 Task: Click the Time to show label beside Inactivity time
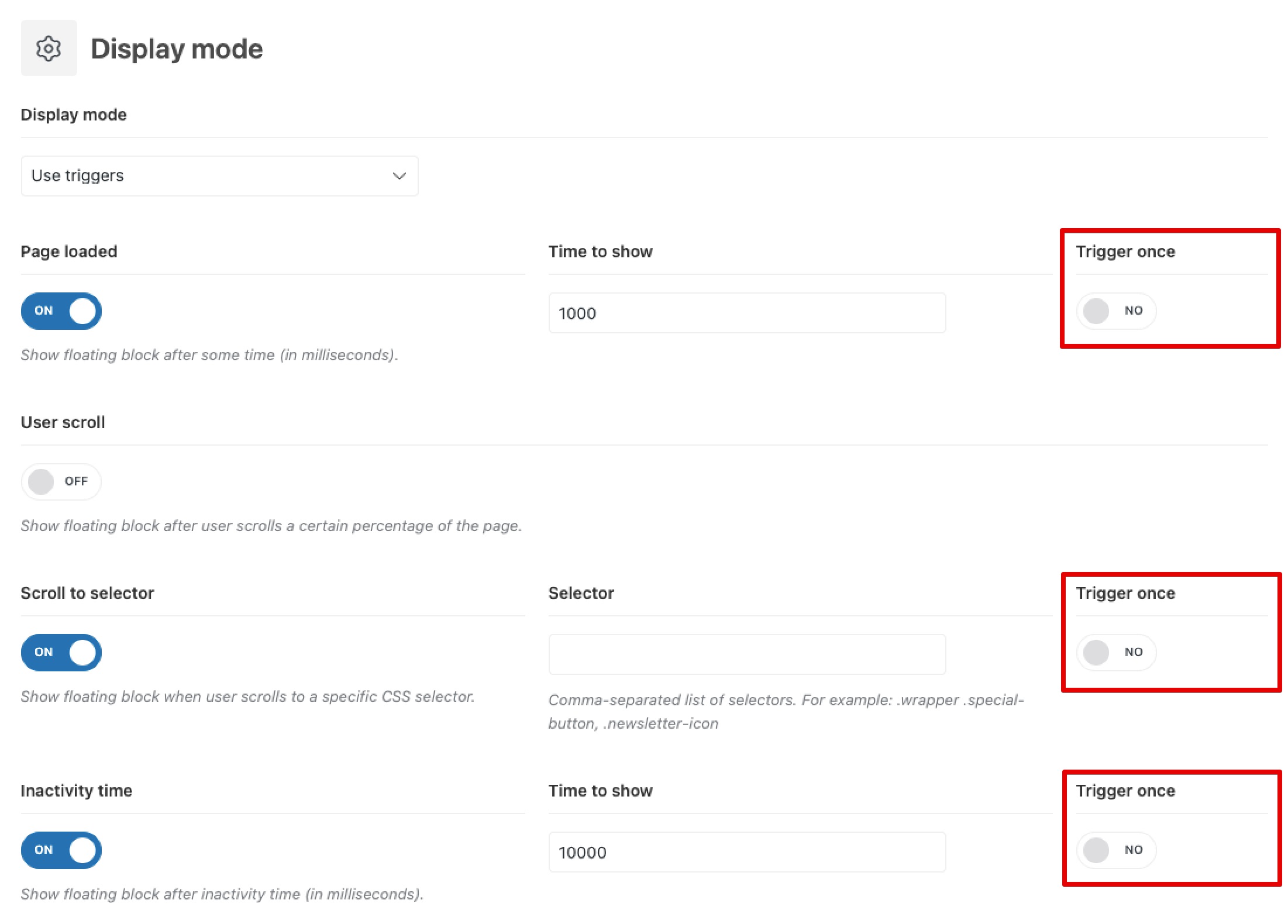click(600, 791)
